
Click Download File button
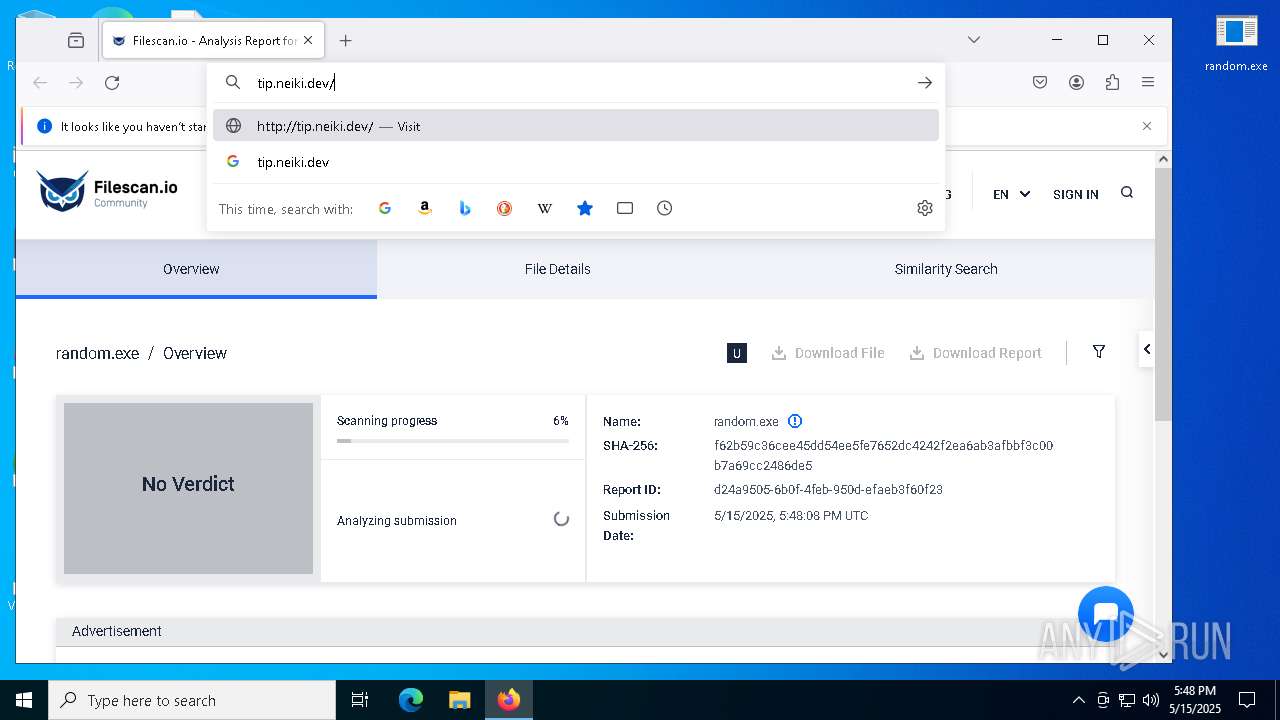pos(828,353)
